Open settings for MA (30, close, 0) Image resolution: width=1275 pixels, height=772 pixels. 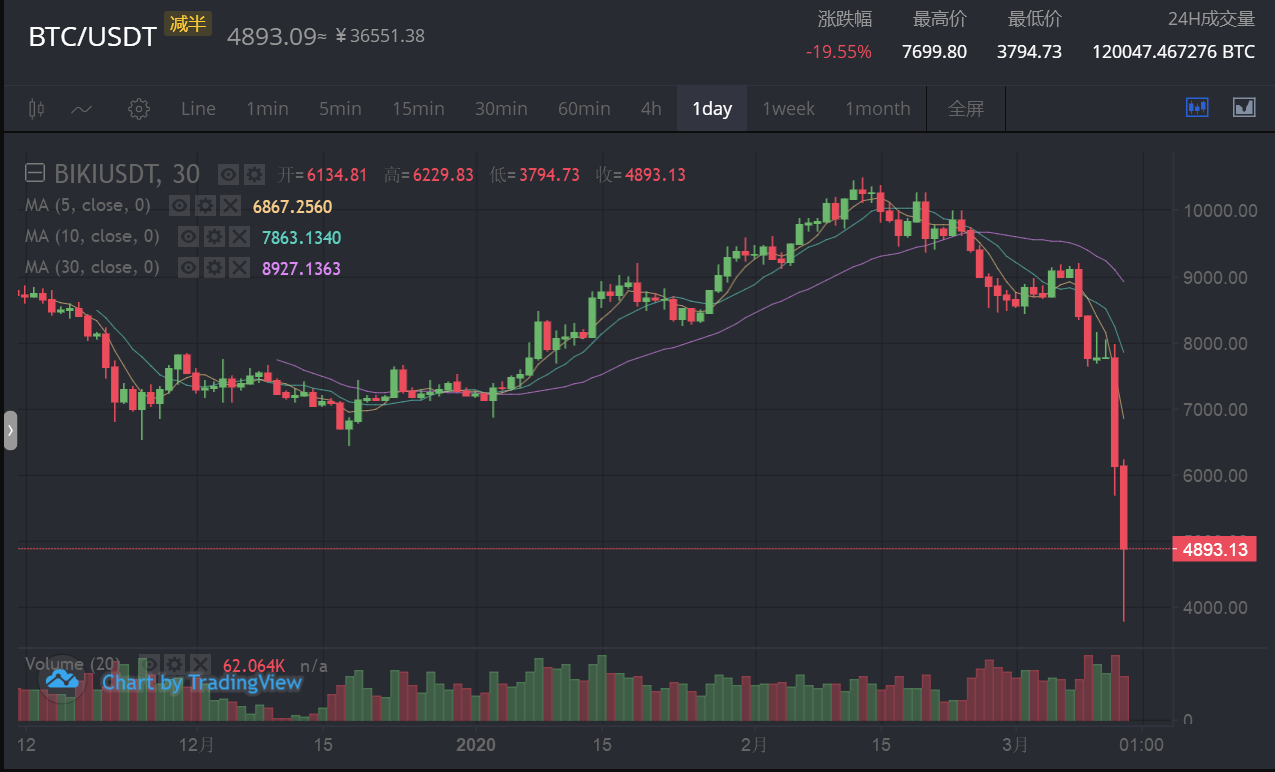click(x=214, y=268)
